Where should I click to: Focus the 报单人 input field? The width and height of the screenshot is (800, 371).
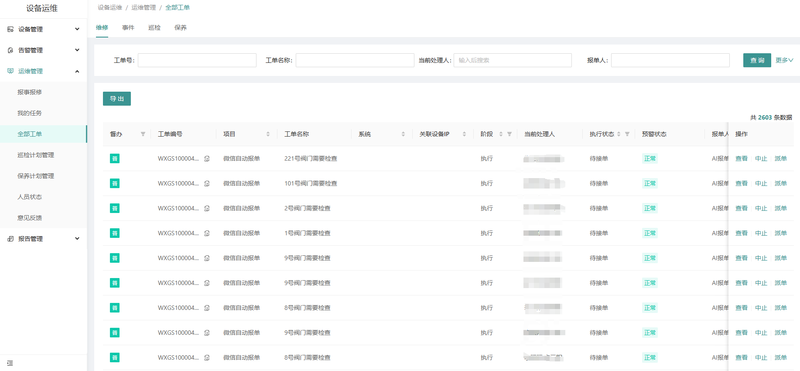tap(670, 60)
